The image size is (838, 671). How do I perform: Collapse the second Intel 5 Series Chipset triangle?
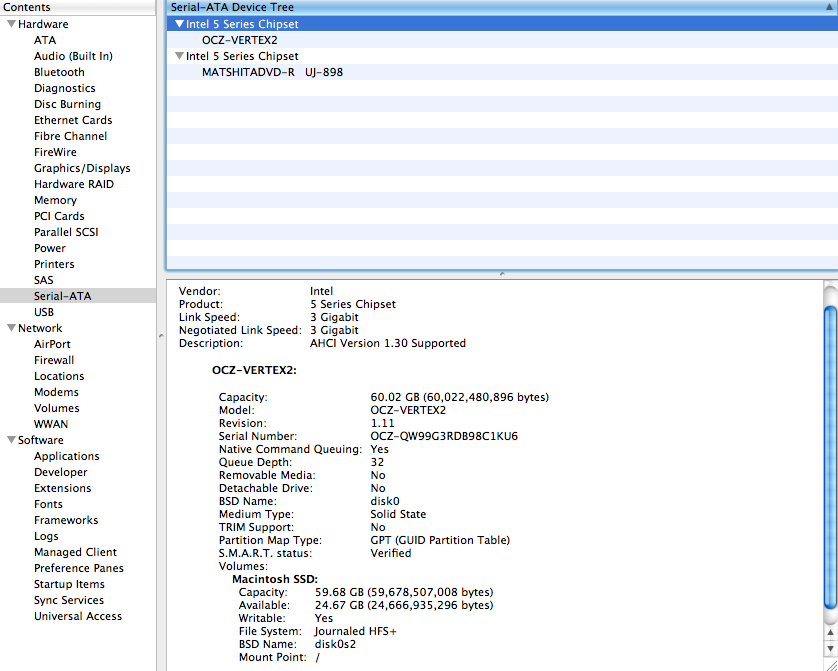click(179, 56)
